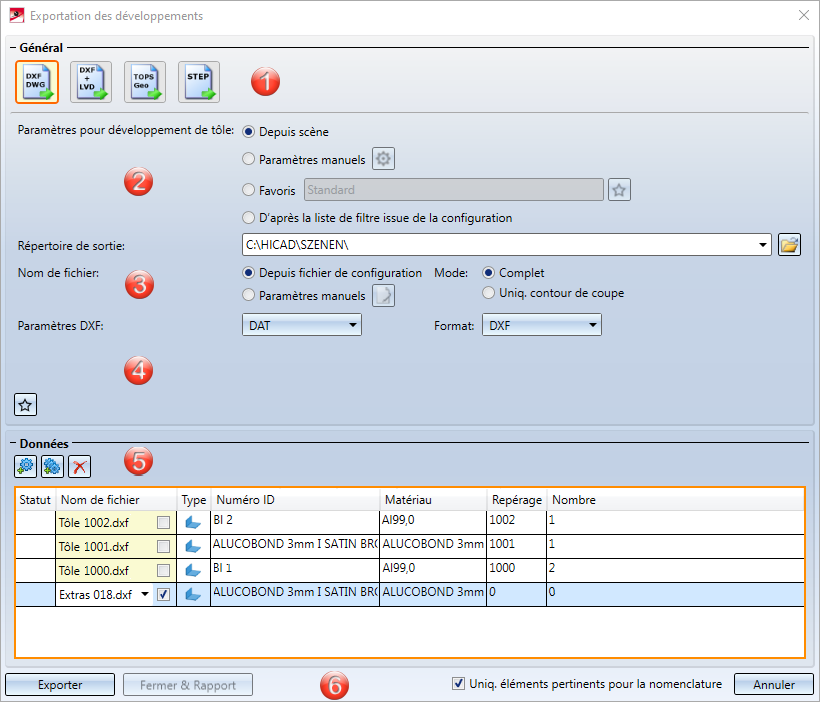
Task: Select the DXF DWG export format icon
Action: coord(37,82)
